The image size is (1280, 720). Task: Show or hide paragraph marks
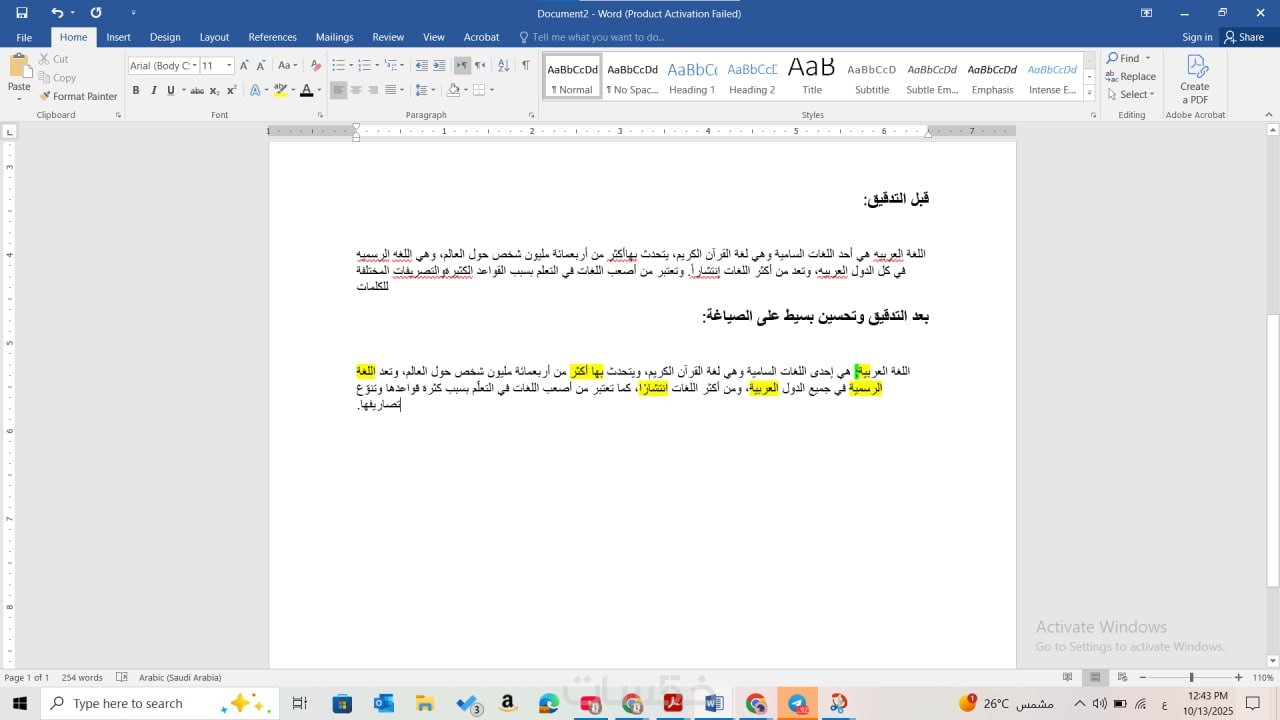[x=526, y=65]
